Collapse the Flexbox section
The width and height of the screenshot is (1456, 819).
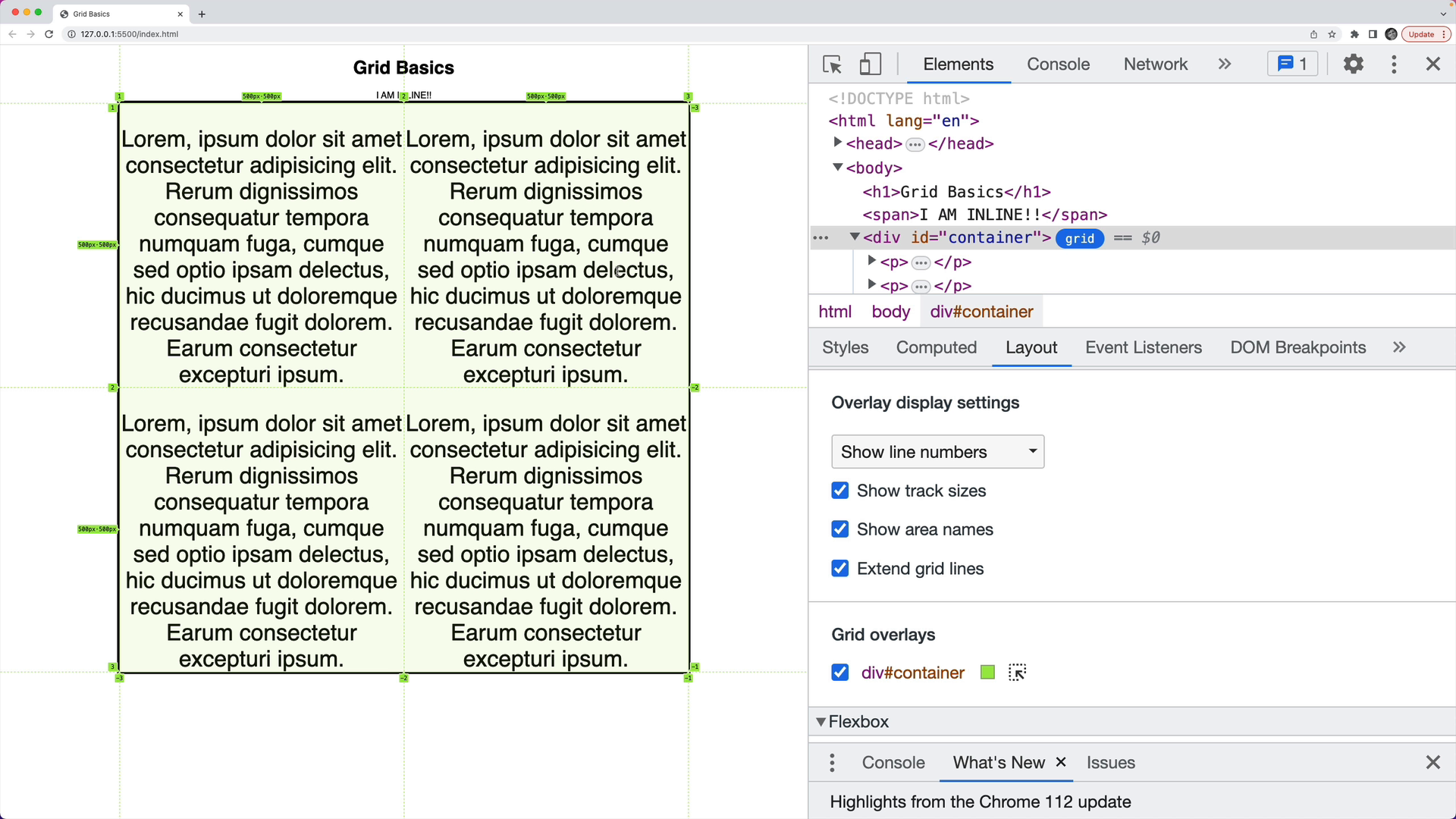point(821,722)
